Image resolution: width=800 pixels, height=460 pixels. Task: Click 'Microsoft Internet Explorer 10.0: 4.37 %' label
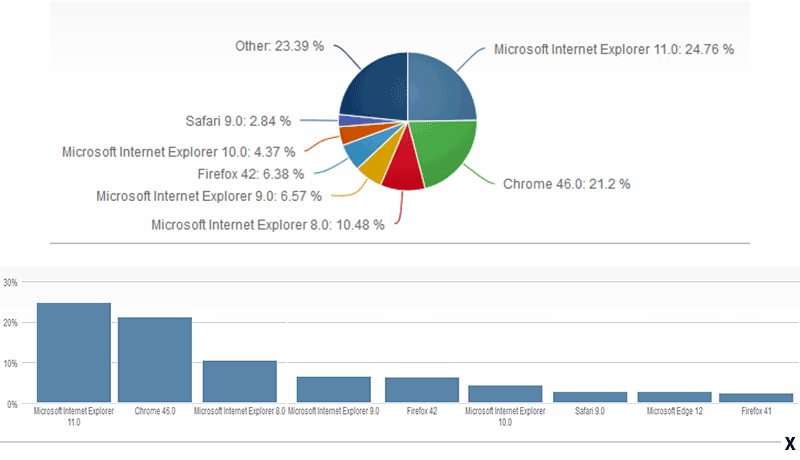(179, 152)
